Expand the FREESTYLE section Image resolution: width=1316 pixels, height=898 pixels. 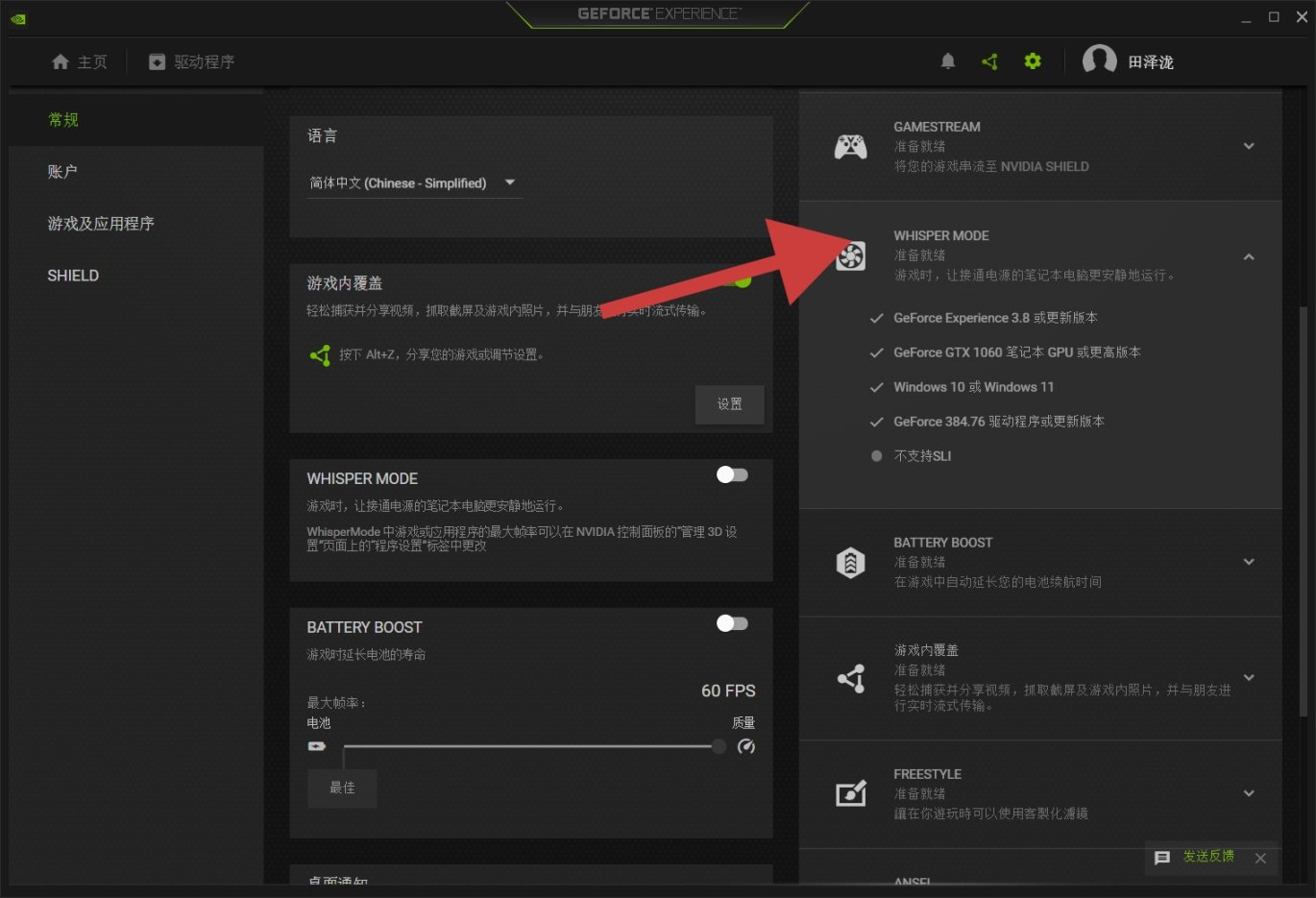coord(1249,793)
